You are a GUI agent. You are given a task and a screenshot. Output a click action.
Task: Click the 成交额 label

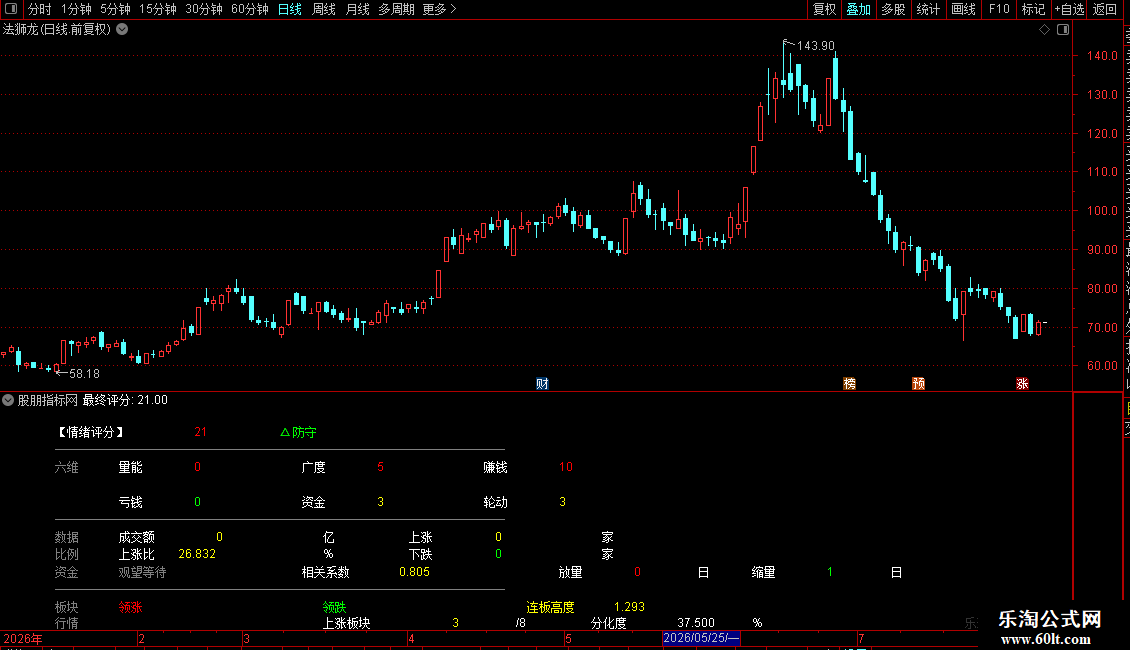136,538
